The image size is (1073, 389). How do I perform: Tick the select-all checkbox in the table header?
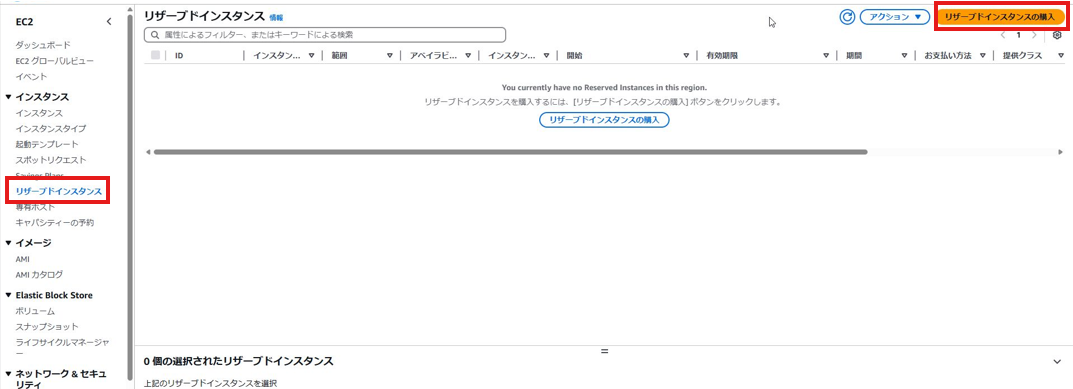pos(155,55)
